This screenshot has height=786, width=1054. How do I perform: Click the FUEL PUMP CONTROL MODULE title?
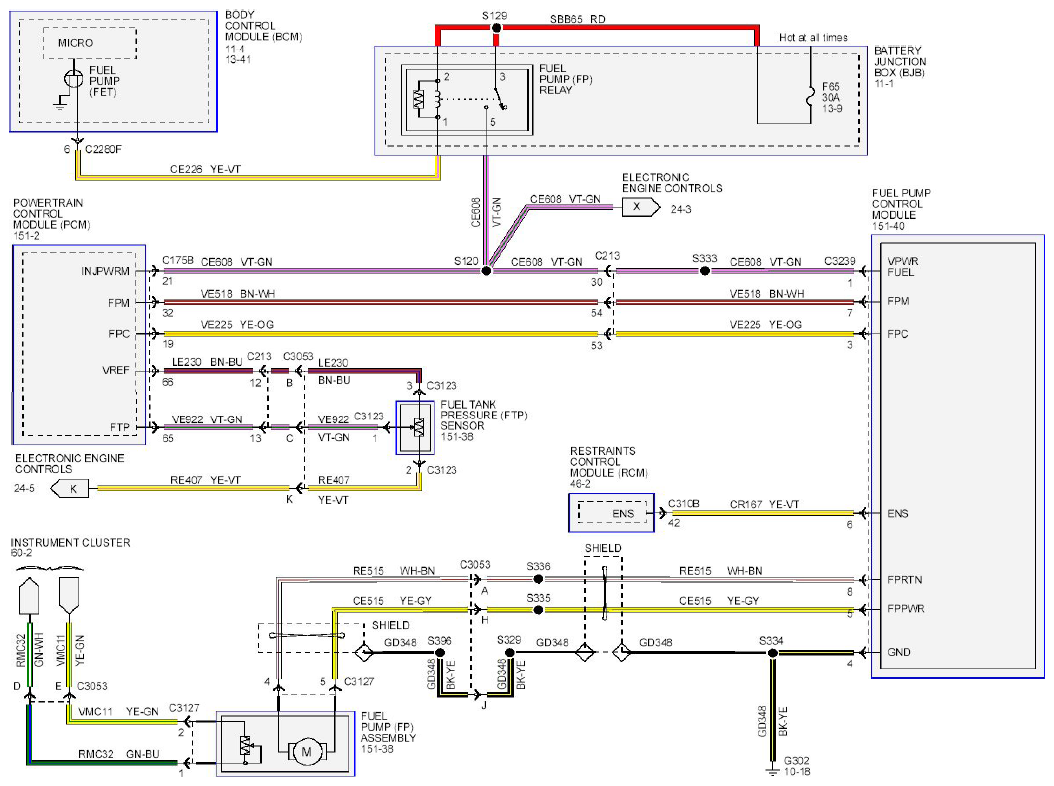tap(901, 204)
